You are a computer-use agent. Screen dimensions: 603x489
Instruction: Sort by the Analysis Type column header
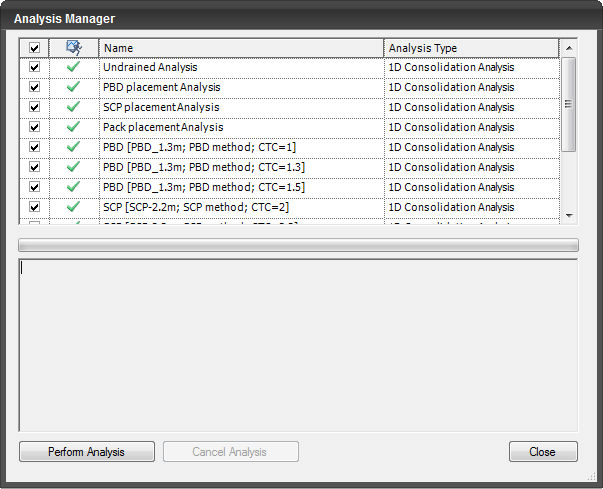tap(471, 48)
